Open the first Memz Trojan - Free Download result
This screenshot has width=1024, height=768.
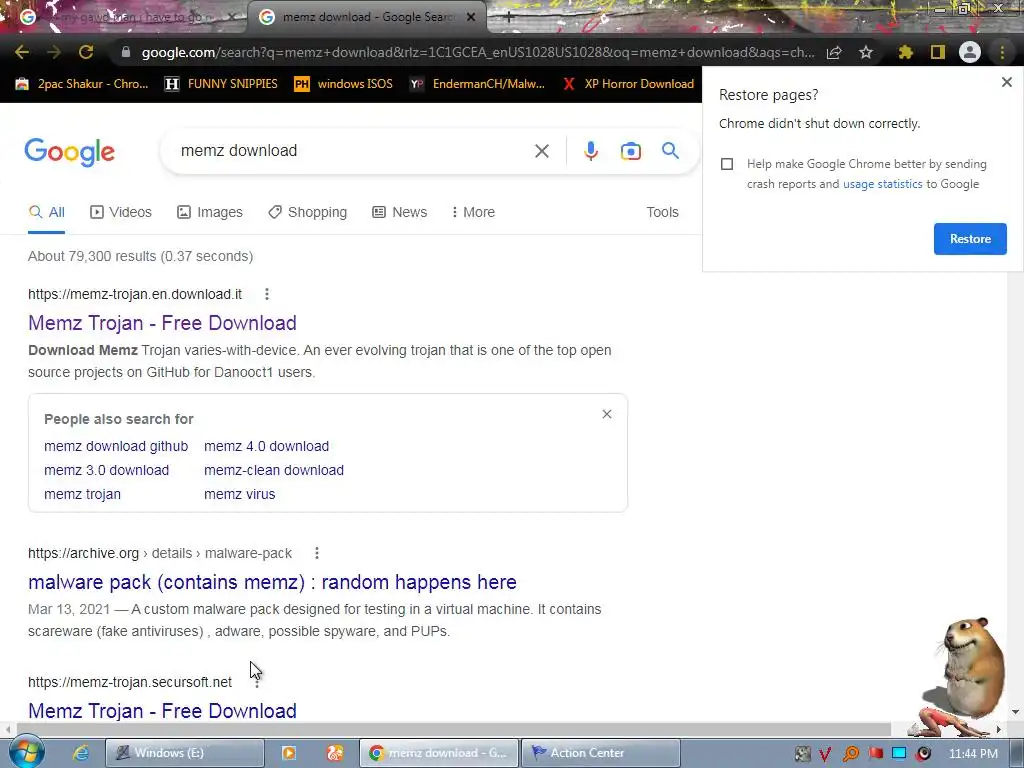point(162,323)
